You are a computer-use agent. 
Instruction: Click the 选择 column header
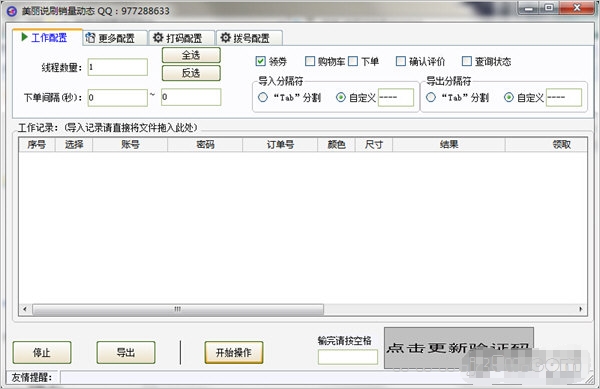coord(74,145)
